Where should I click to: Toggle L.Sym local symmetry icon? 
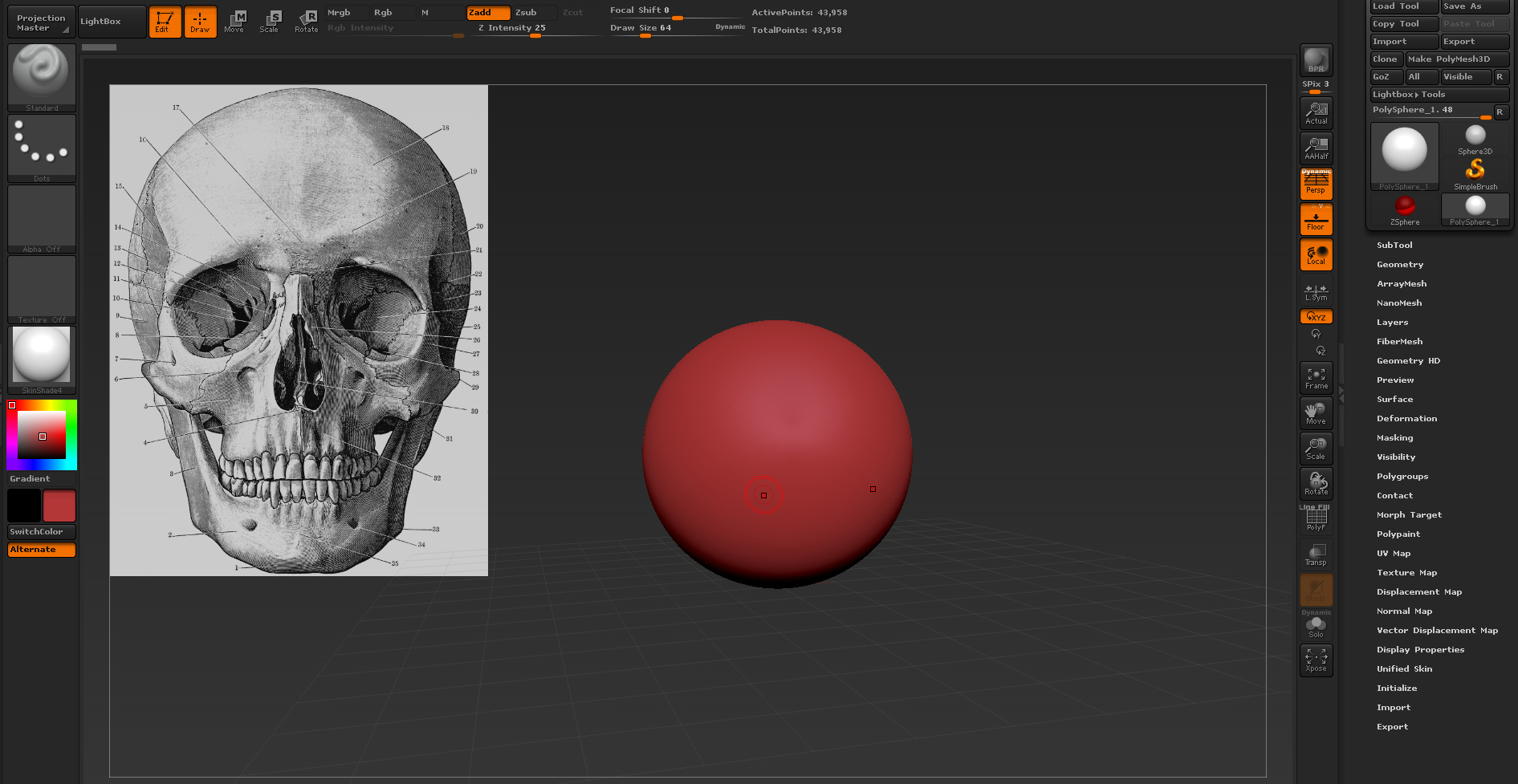pos(1317,292)
